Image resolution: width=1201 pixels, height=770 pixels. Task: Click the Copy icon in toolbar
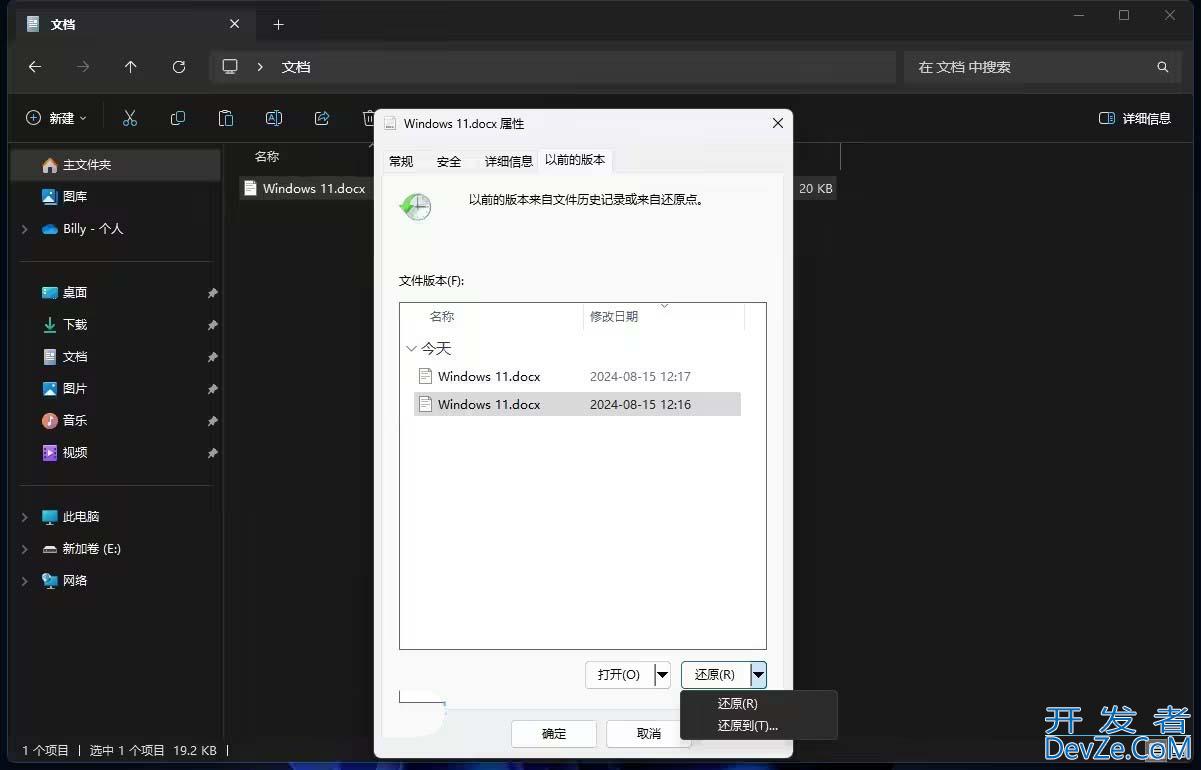178,118
